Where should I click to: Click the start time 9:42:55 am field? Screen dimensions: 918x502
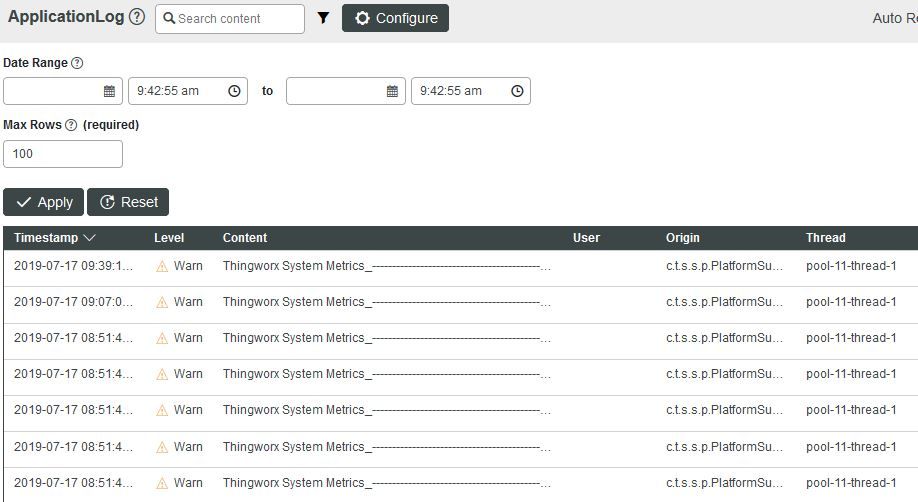pos(188,91)
